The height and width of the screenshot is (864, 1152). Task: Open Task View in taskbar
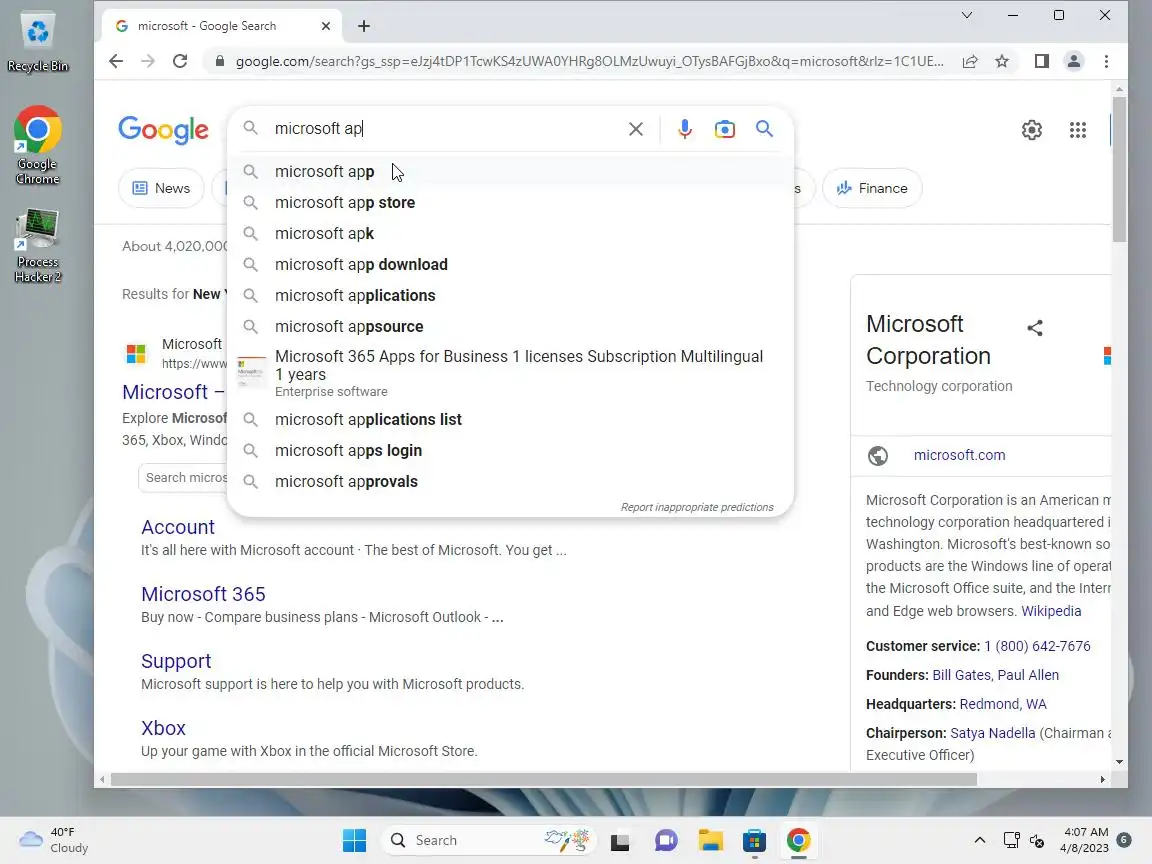click(621, 840)
